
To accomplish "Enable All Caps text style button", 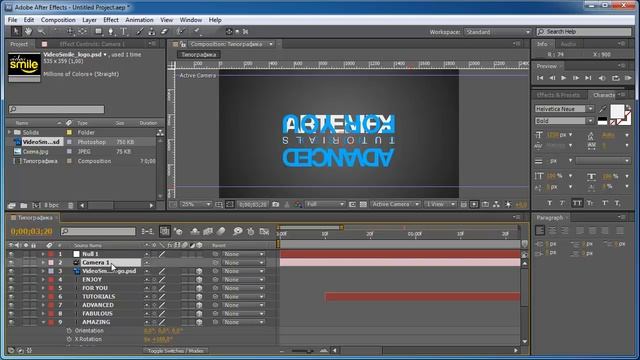I will coord(577,203).
